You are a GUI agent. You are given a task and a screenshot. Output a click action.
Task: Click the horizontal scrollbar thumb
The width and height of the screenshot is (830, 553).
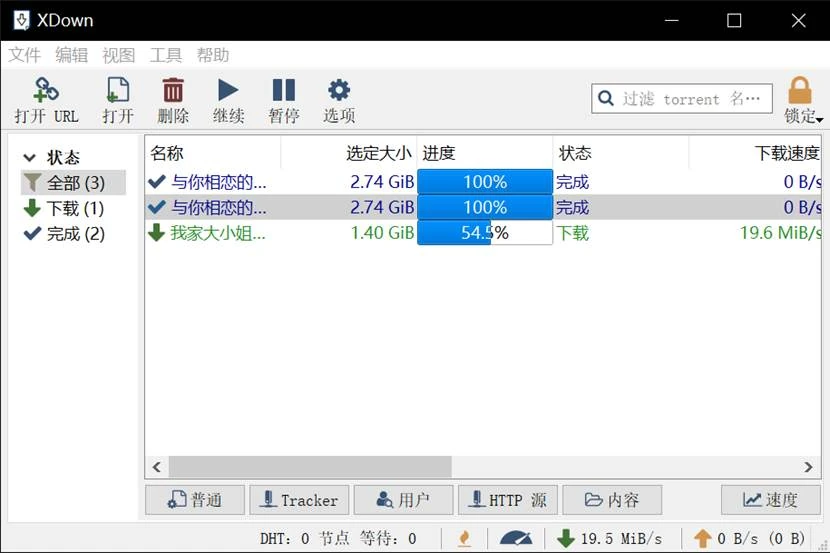310,467
